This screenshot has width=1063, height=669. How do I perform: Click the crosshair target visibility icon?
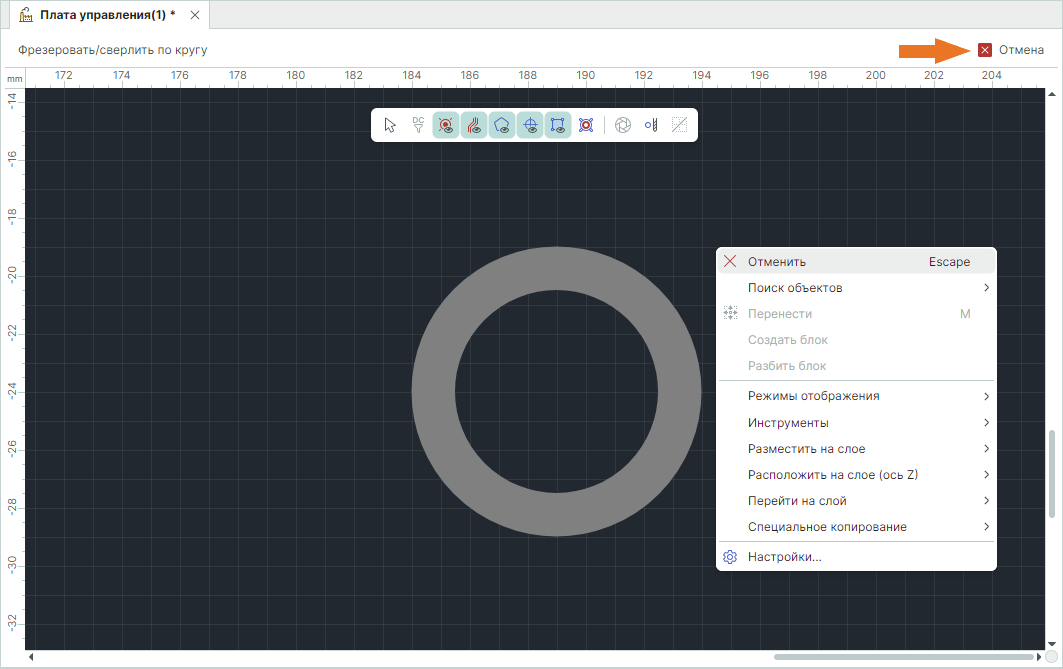530,125
